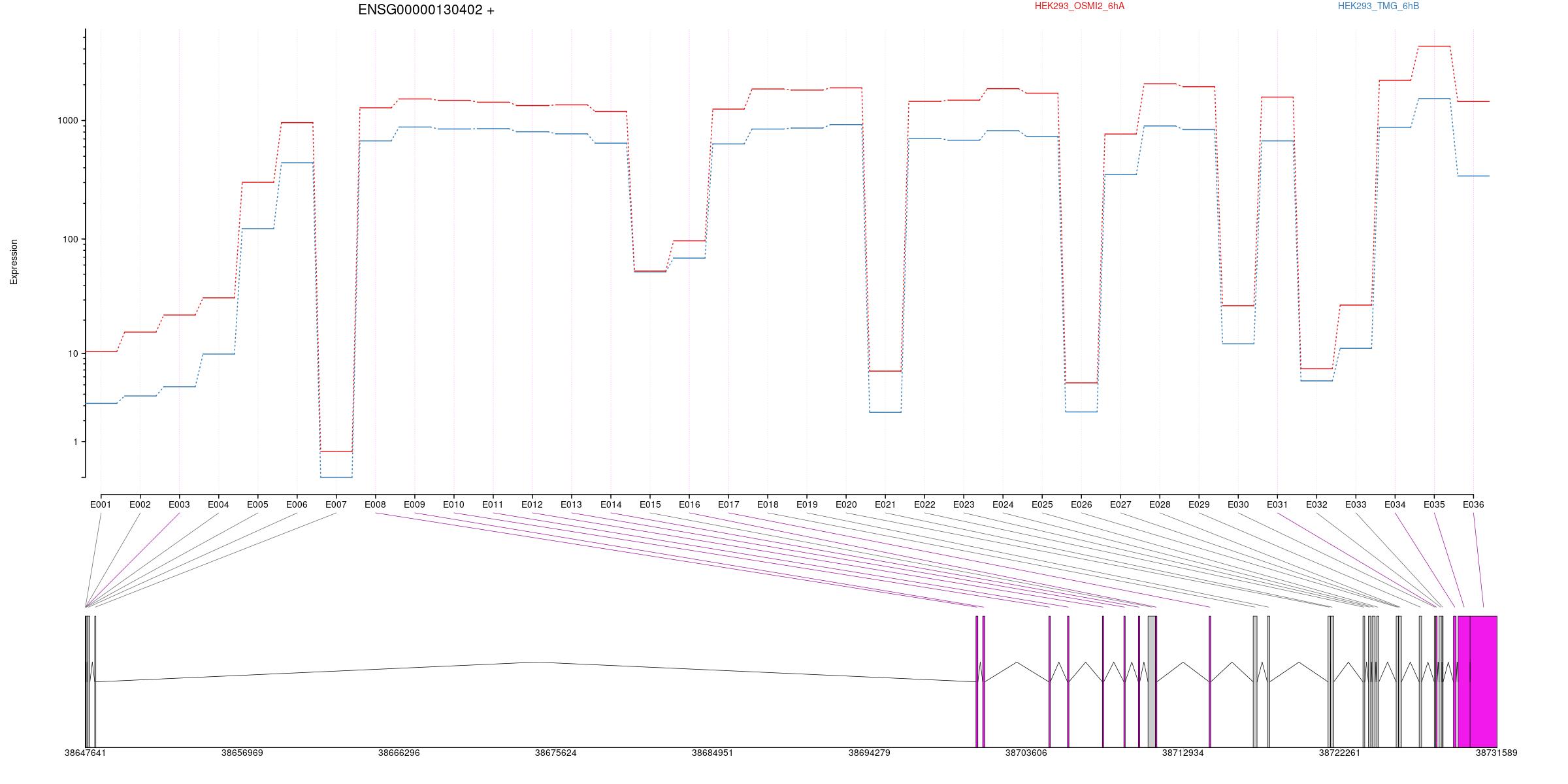Click the exon label E035

[x=1434, y=504]
